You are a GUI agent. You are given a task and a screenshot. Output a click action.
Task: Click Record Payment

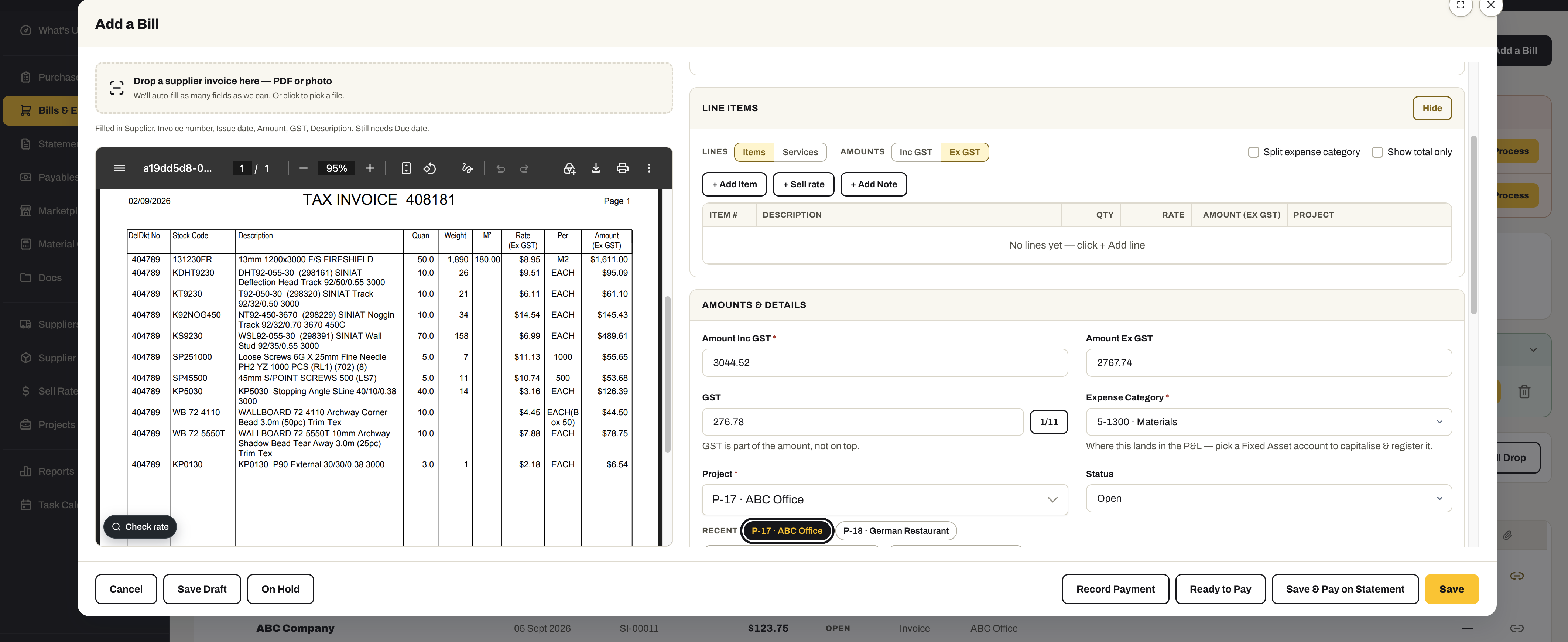(x=1115, y=589)
